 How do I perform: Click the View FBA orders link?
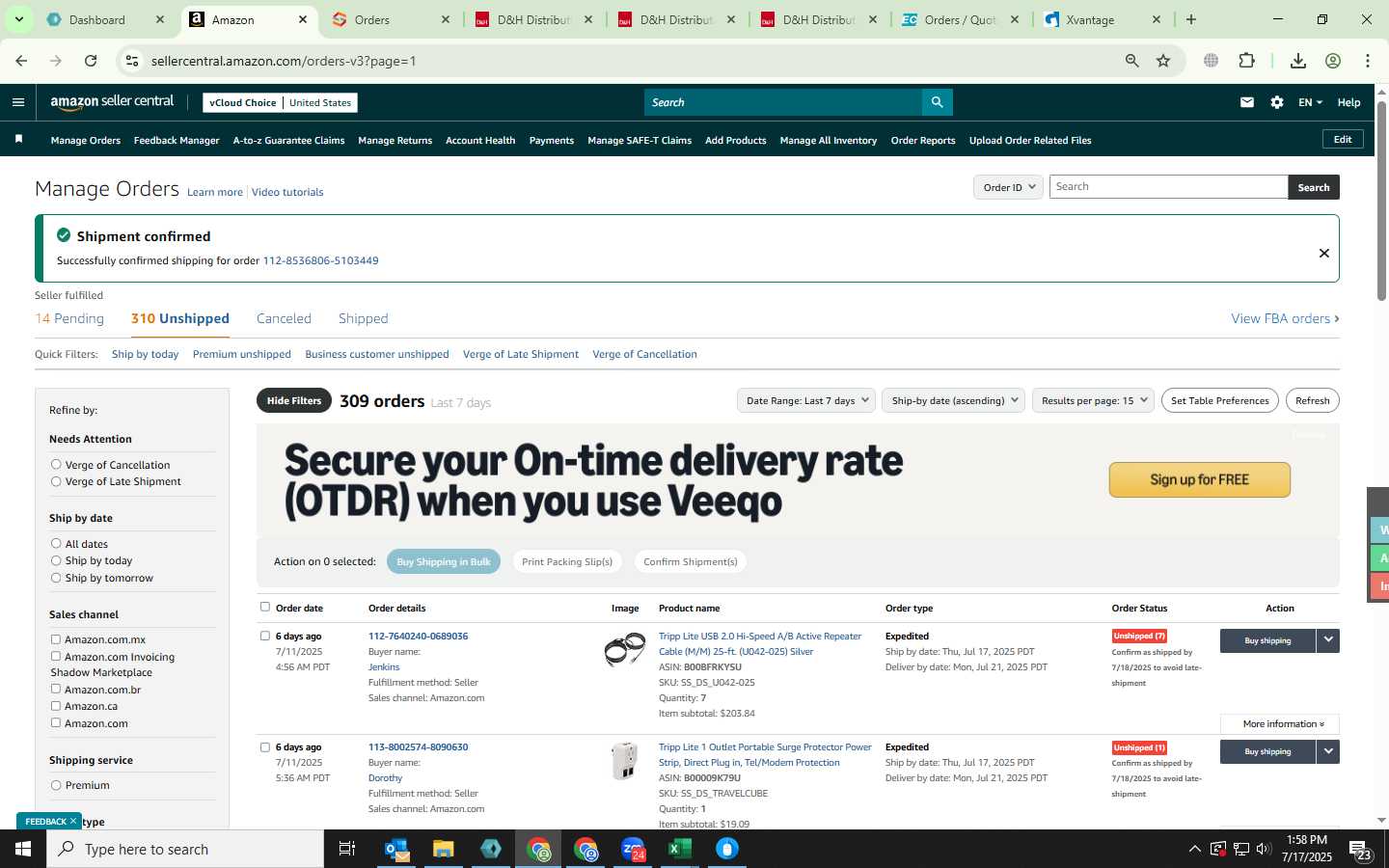pyautogui.click(x=1285, y=318)
